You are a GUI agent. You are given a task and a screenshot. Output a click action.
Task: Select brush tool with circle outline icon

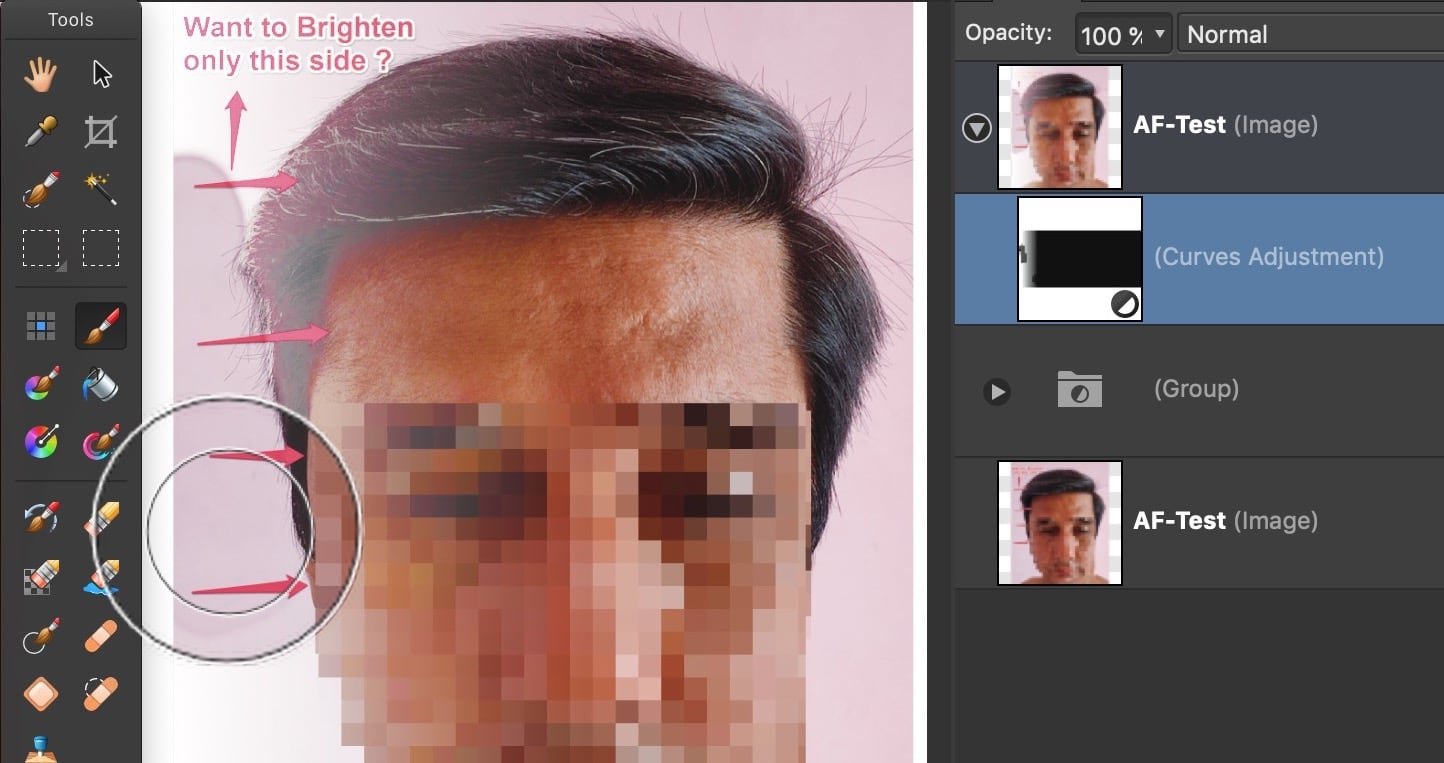coord(41,636)
